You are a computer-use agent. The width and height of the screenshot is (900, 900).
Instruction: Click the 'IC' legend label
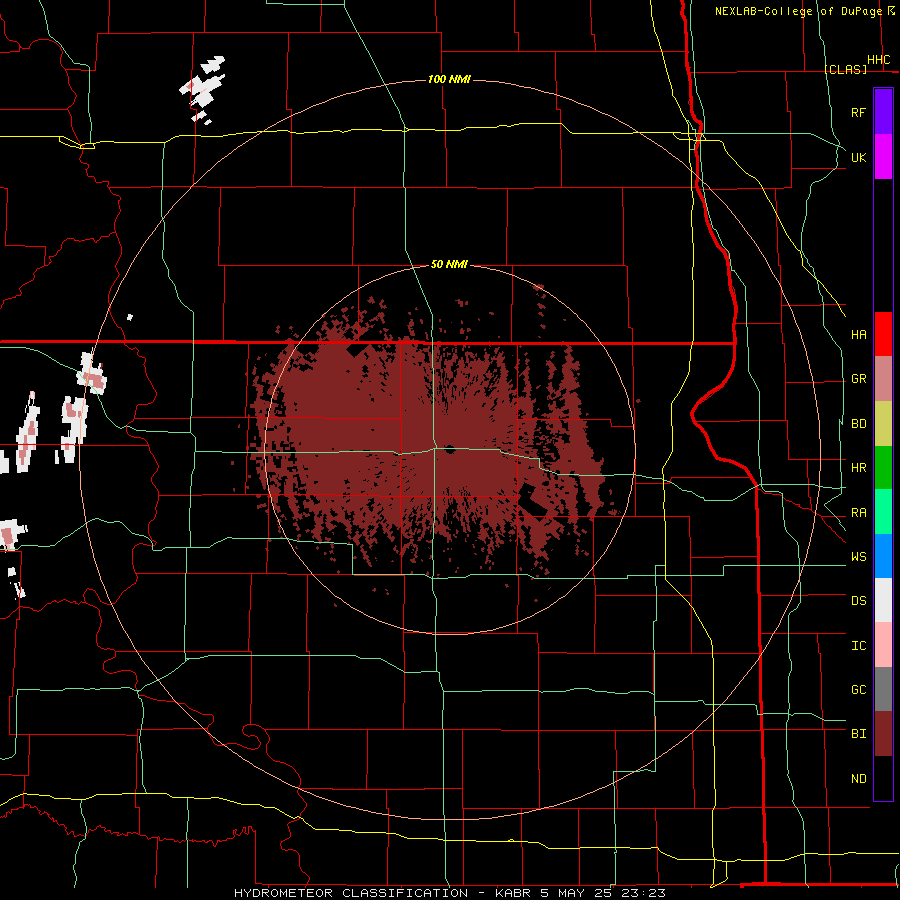tap(858, 646)
